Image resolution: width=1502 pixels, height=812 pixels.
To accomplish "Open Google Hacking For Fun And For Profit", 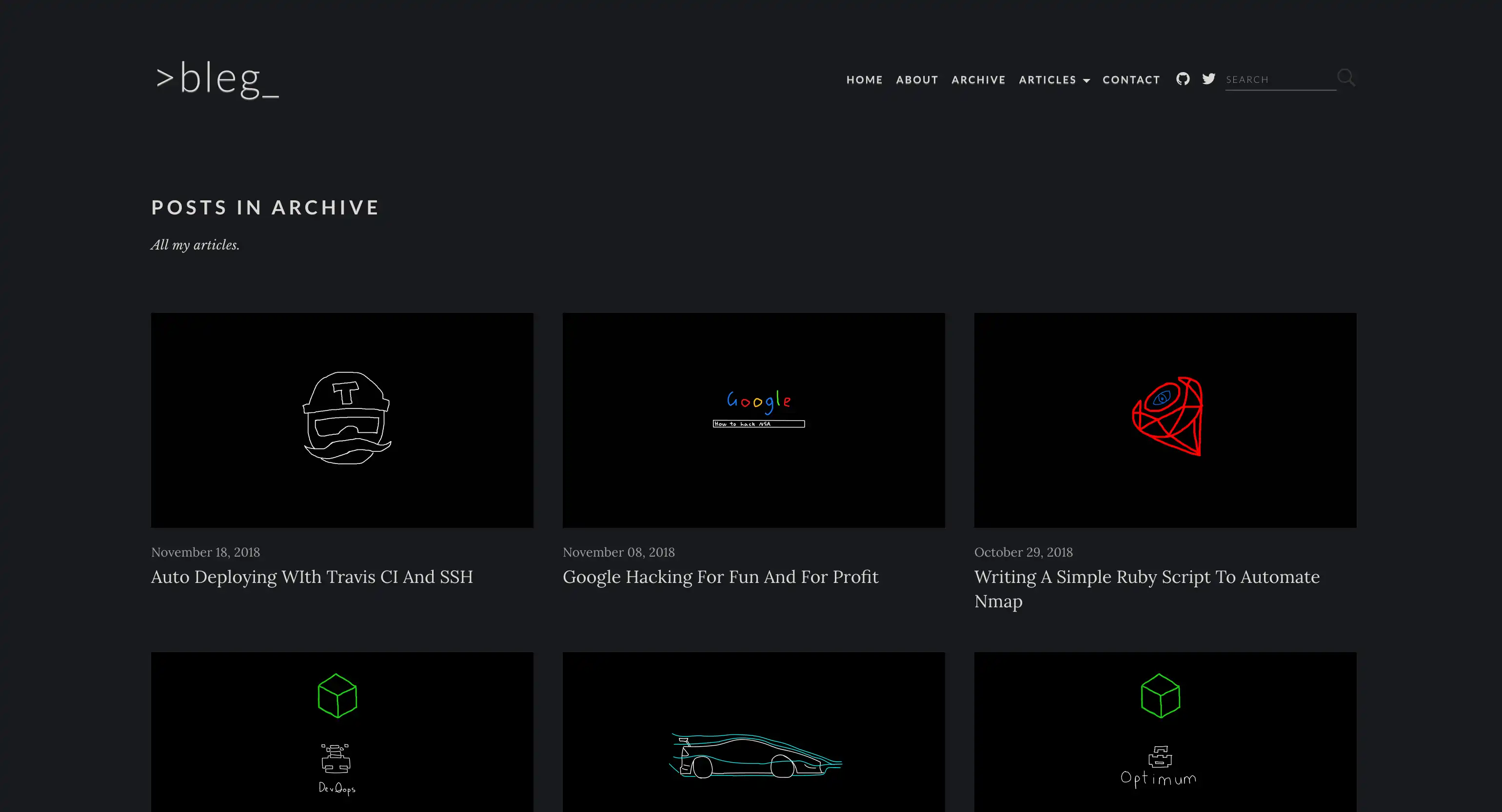I will 720,577.
